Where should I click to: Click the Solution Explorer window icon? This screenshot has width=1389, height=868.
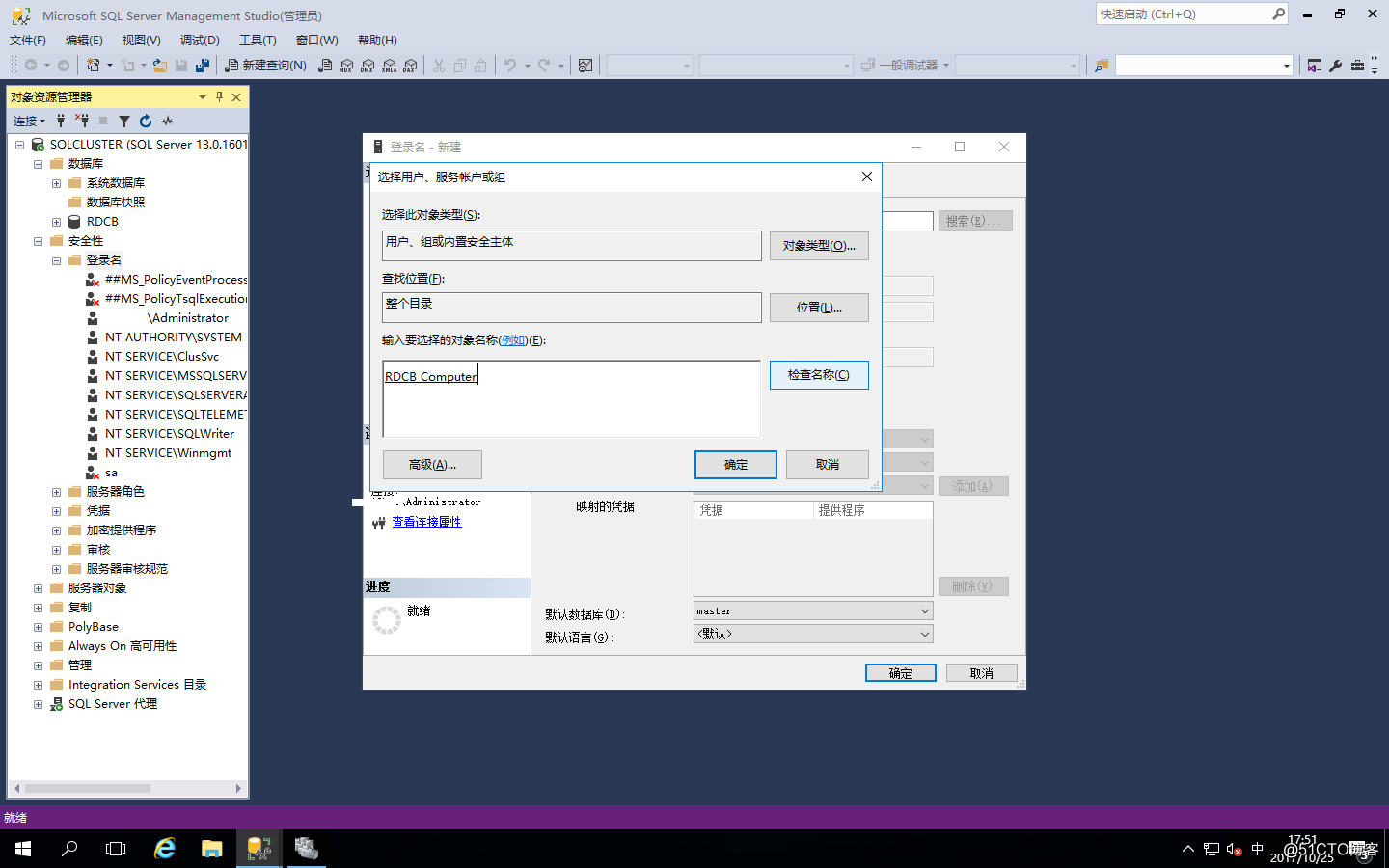coord(1314,66)
